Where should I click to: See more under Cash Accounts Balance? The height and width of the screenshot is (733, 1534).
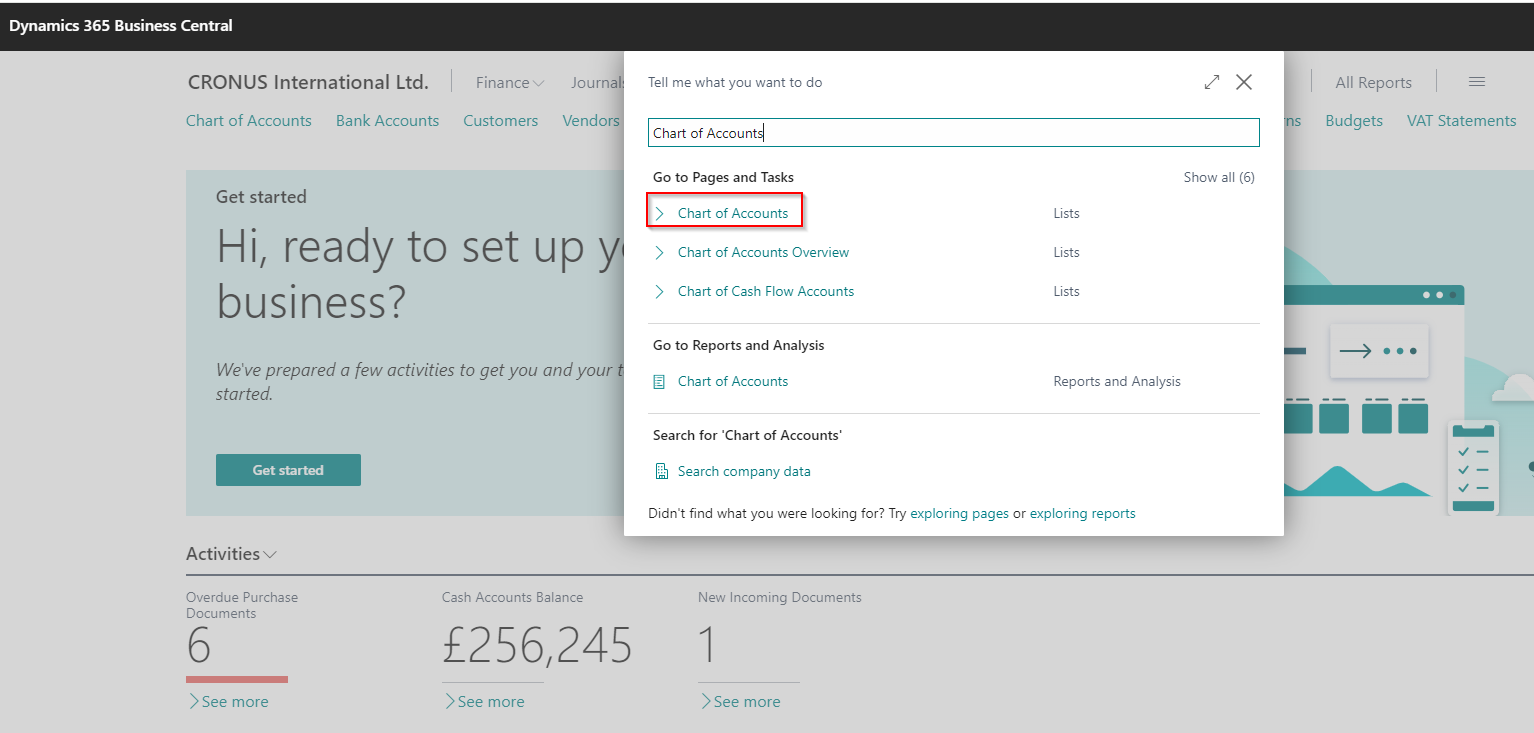[484, 702]
